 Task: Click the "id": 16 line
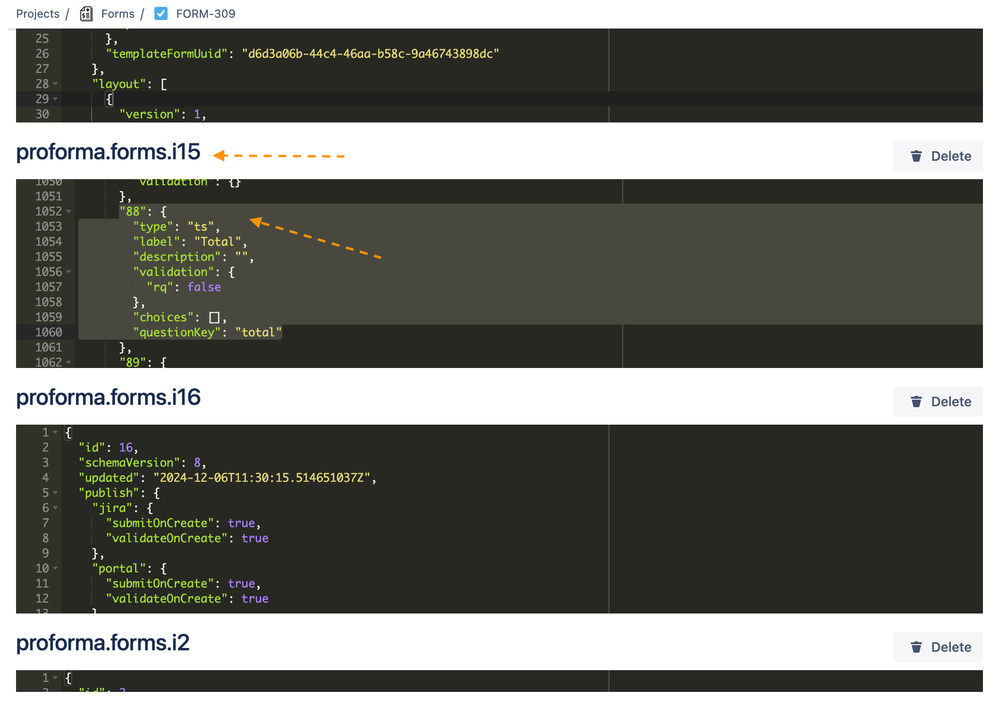pos(108,448)
